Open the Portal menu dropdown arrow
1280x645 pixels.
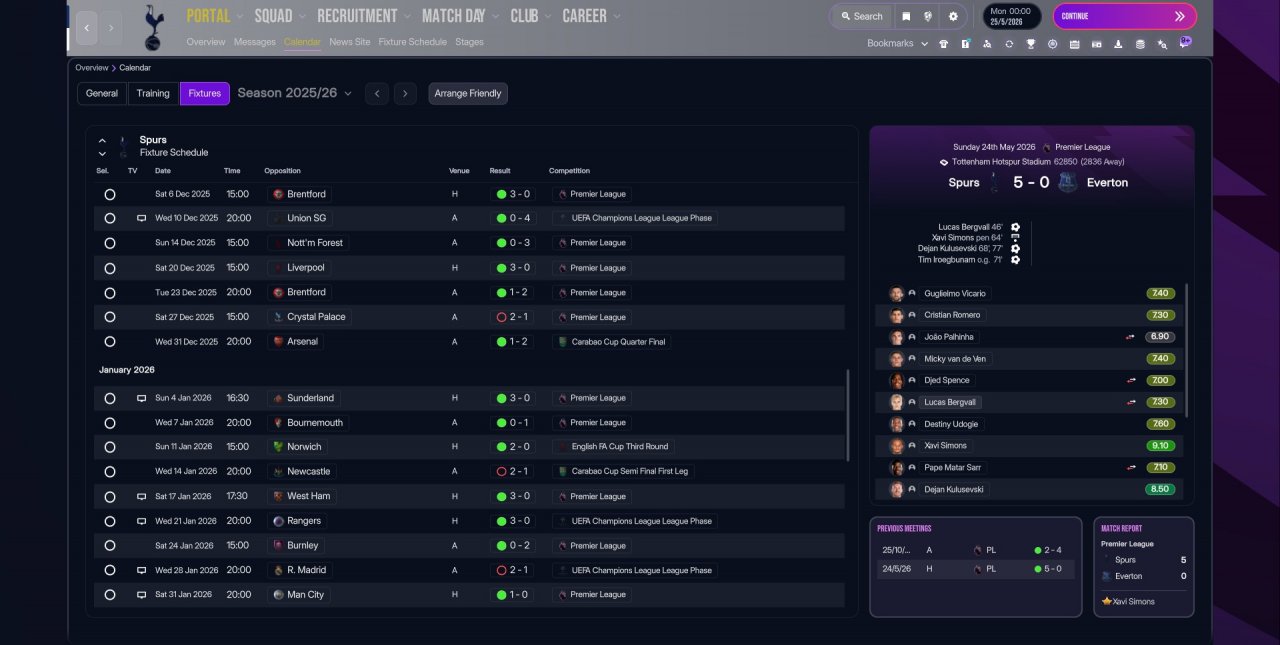click(239, 16)
